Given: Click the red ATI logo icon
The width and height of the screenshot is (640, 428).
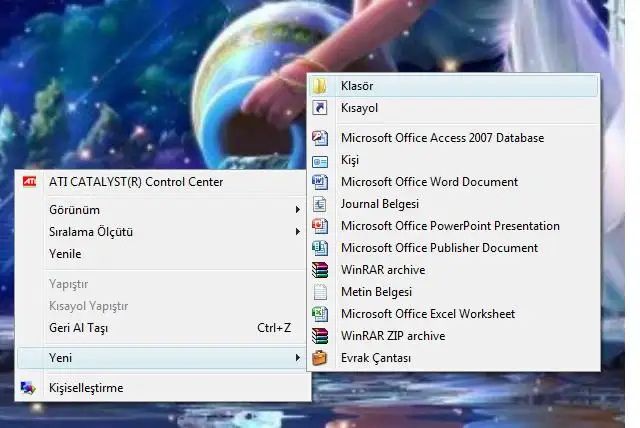Looking at the screenshot, I should click(x=29, y=182).
